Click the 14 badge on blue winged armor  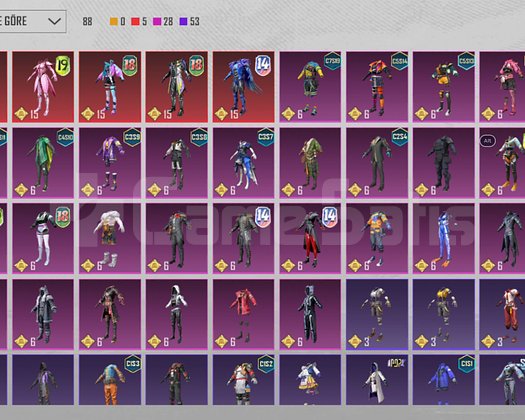point(263,66)
